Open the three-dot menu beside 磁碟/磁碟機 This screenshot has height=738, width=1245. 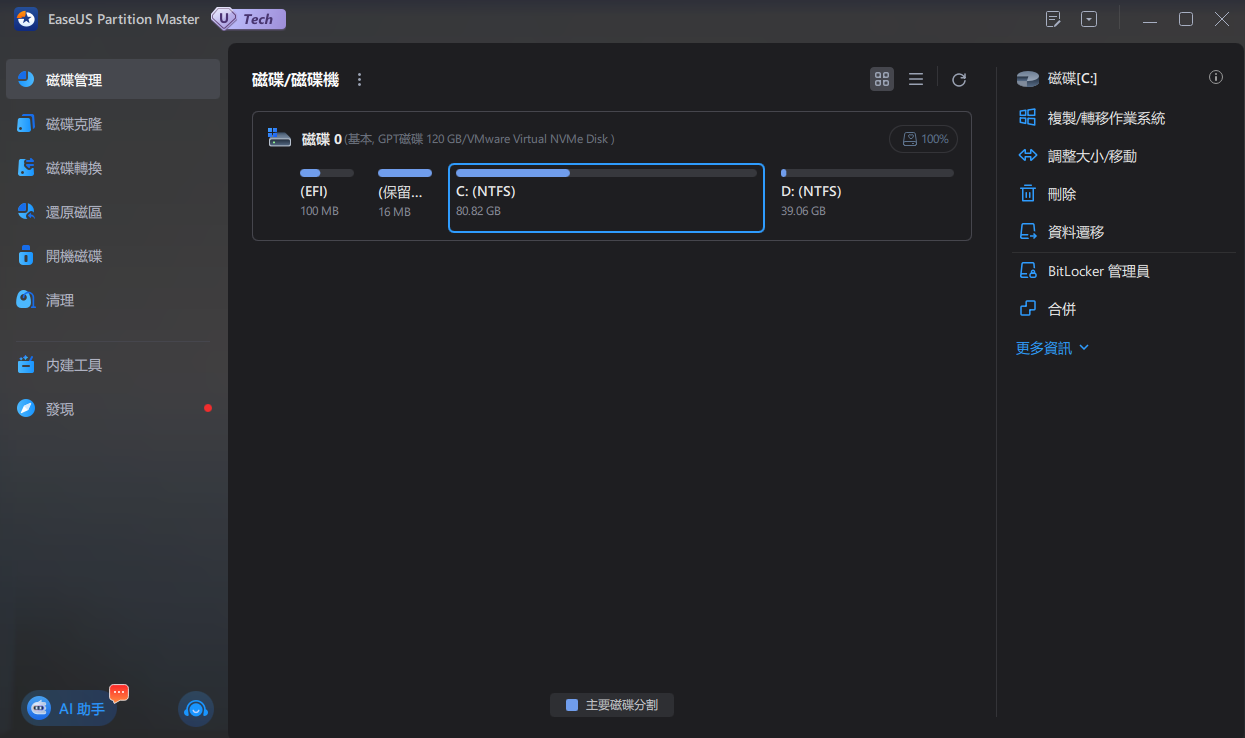(360, 80)
